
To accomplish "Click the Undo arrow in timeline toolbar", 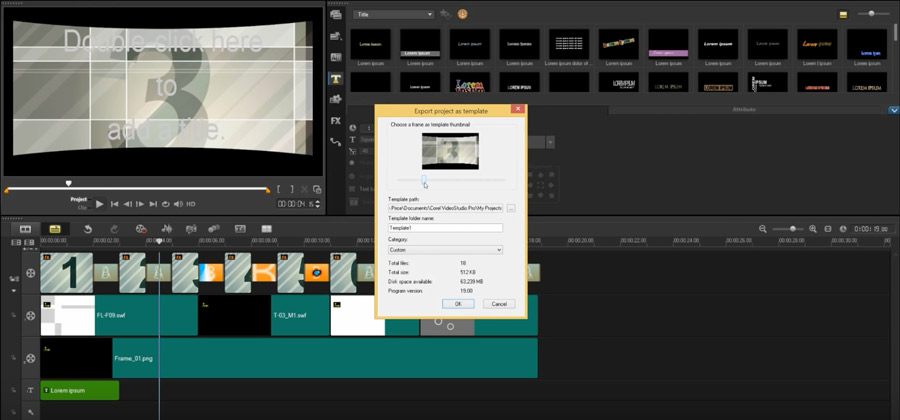I will click(88, 229).
